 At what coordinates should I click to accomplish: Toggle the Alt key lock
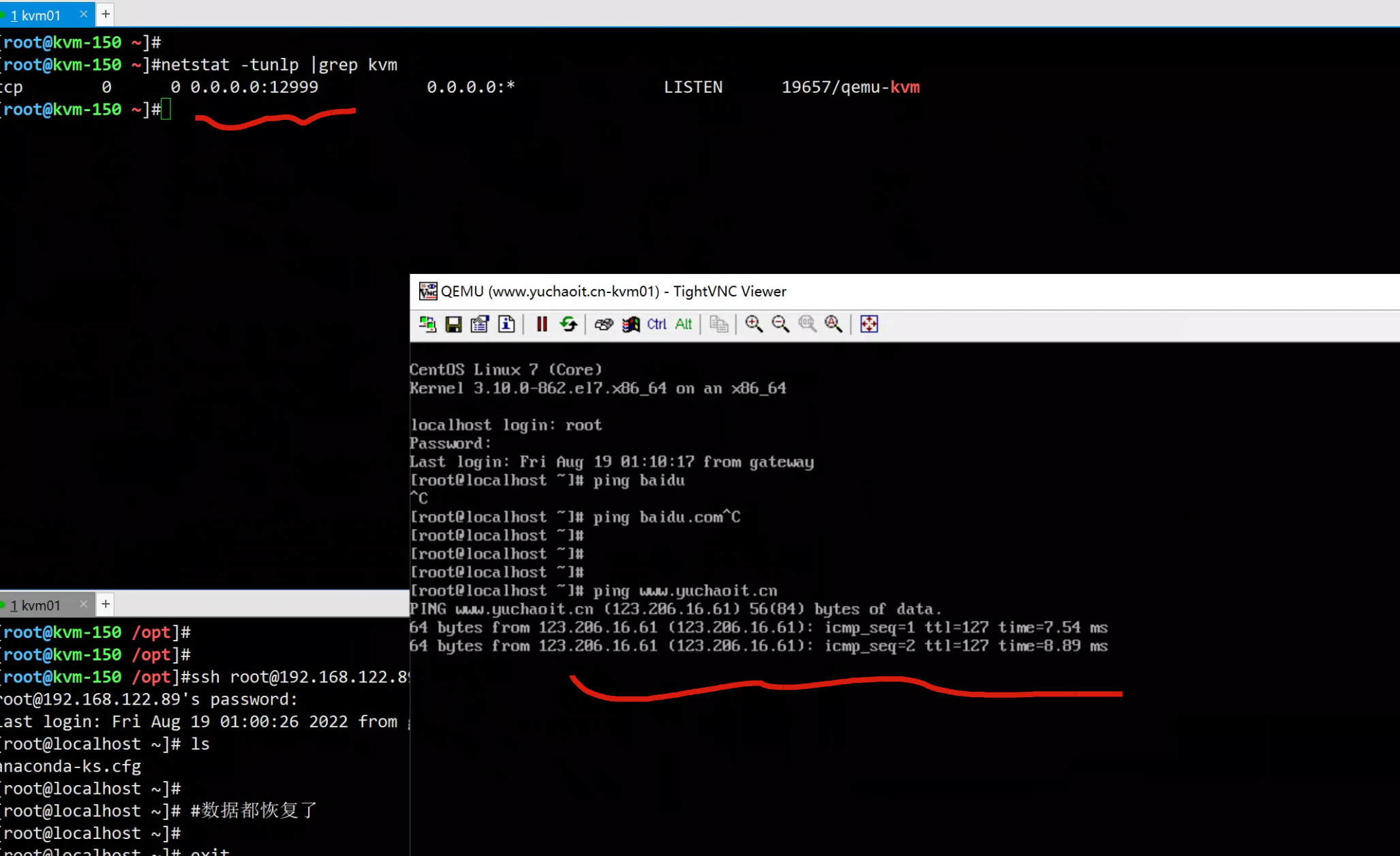coord(683,324)
